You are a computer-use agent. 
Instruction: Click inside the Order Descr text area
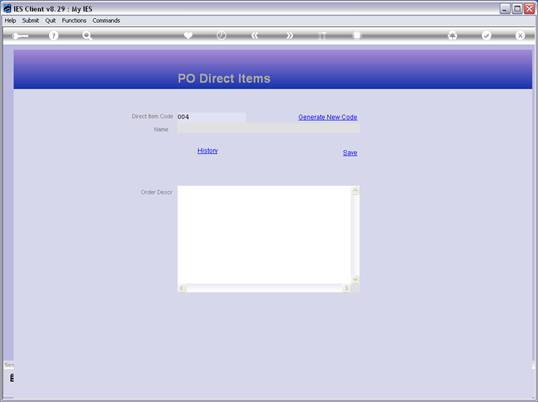tap(264, 235)
